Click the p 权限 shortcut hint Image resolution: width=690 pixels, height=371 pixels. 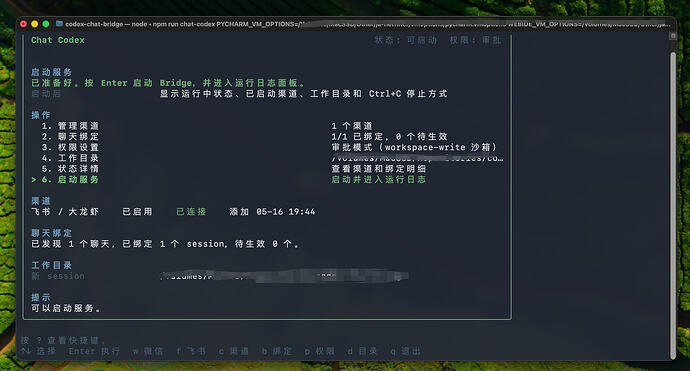coord(319,351)
